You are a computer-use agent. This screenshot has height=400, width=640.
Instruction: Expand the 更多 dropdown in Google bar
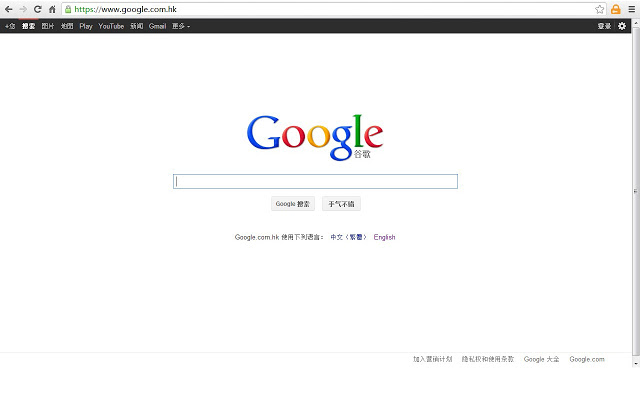(x=181, y=26)
